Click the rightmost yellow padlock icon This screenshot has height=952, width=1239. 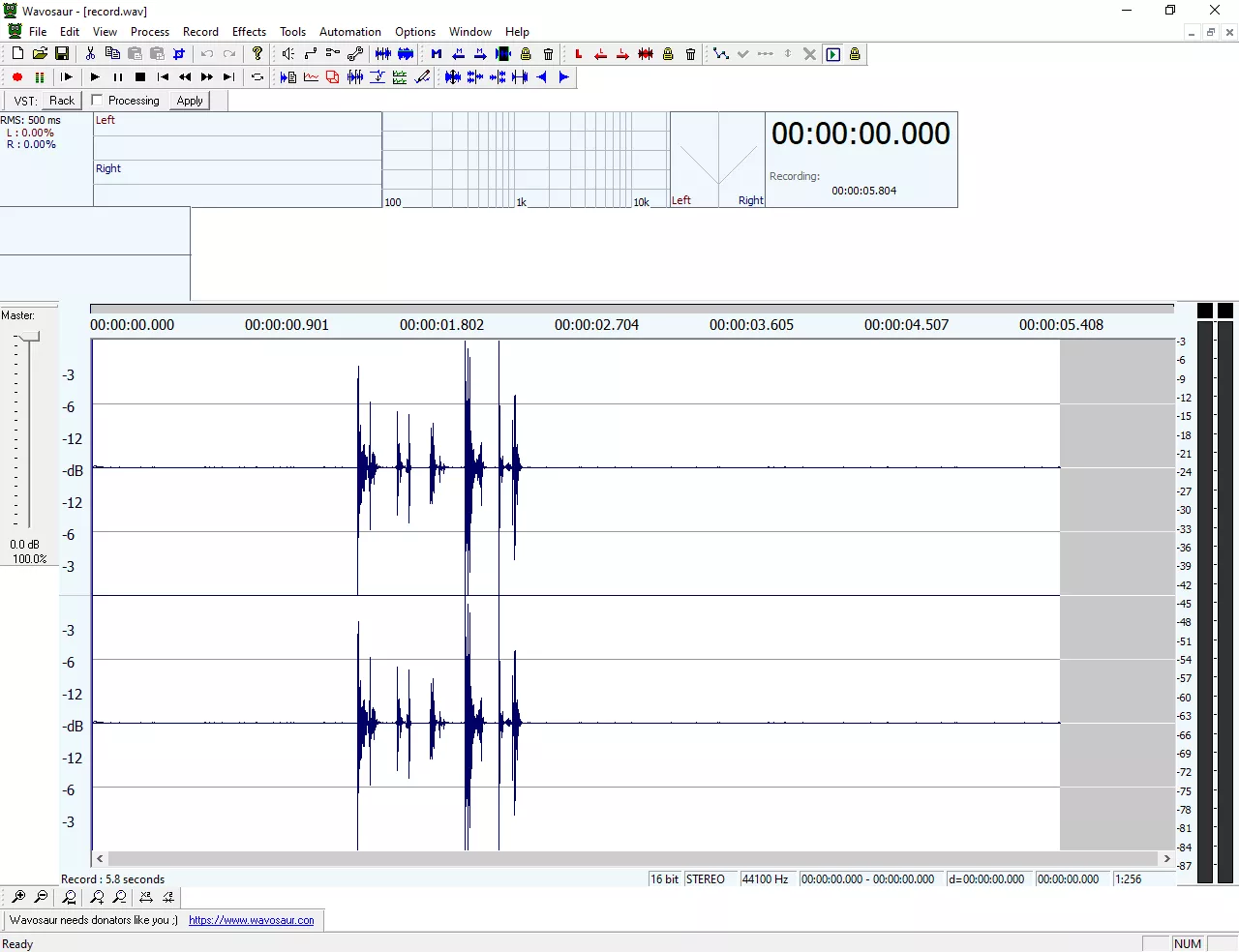coord(855,54)
